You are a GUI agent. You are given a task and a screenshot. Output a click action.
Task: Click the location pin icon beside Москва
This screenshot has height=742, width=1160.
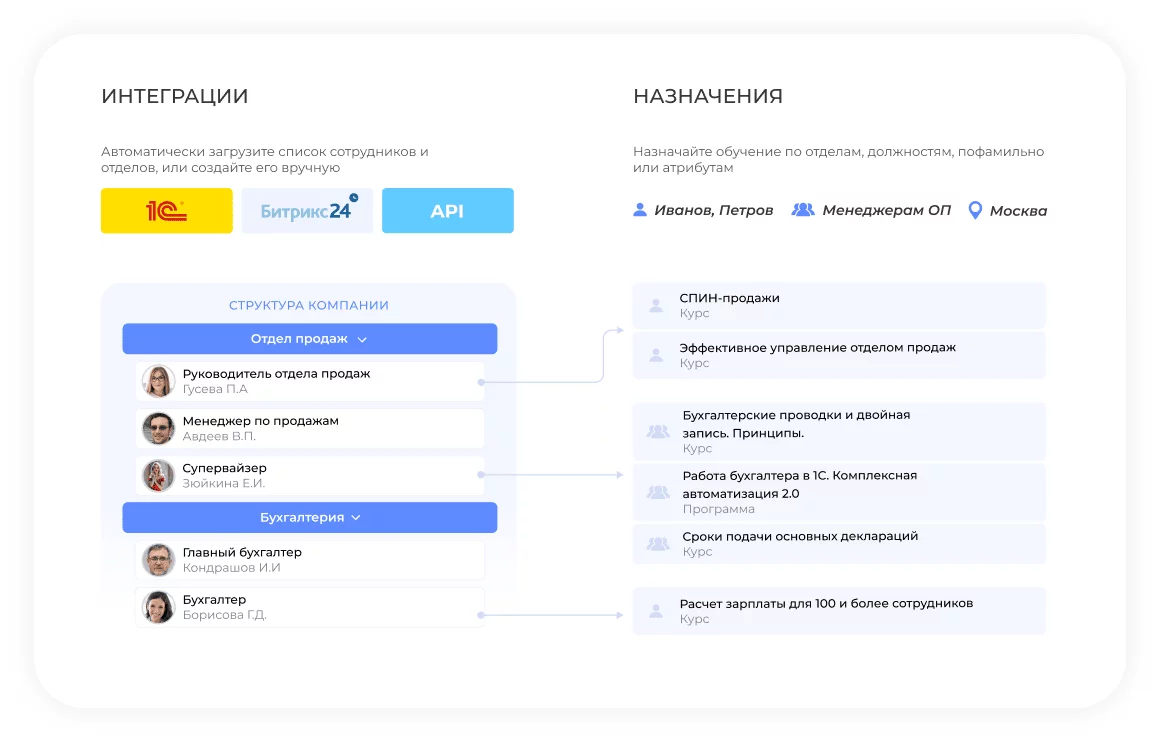[x=975, y=211]
